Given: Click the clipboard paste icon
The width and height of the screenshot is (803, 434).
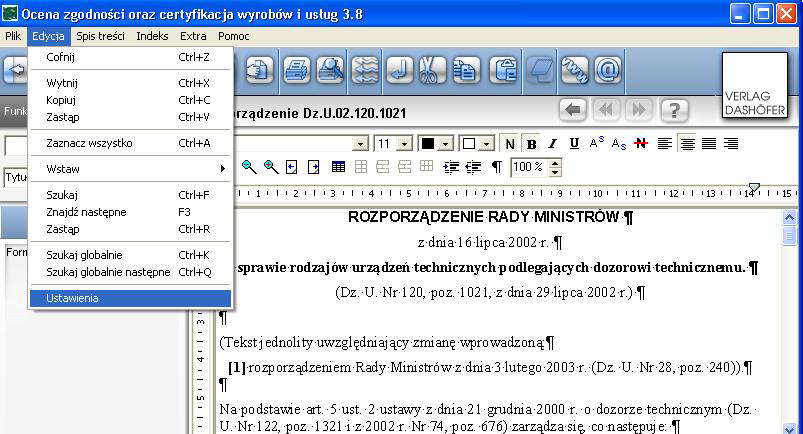Looking at the screenshot, I should pyautogui.click(x=504, y=69).
